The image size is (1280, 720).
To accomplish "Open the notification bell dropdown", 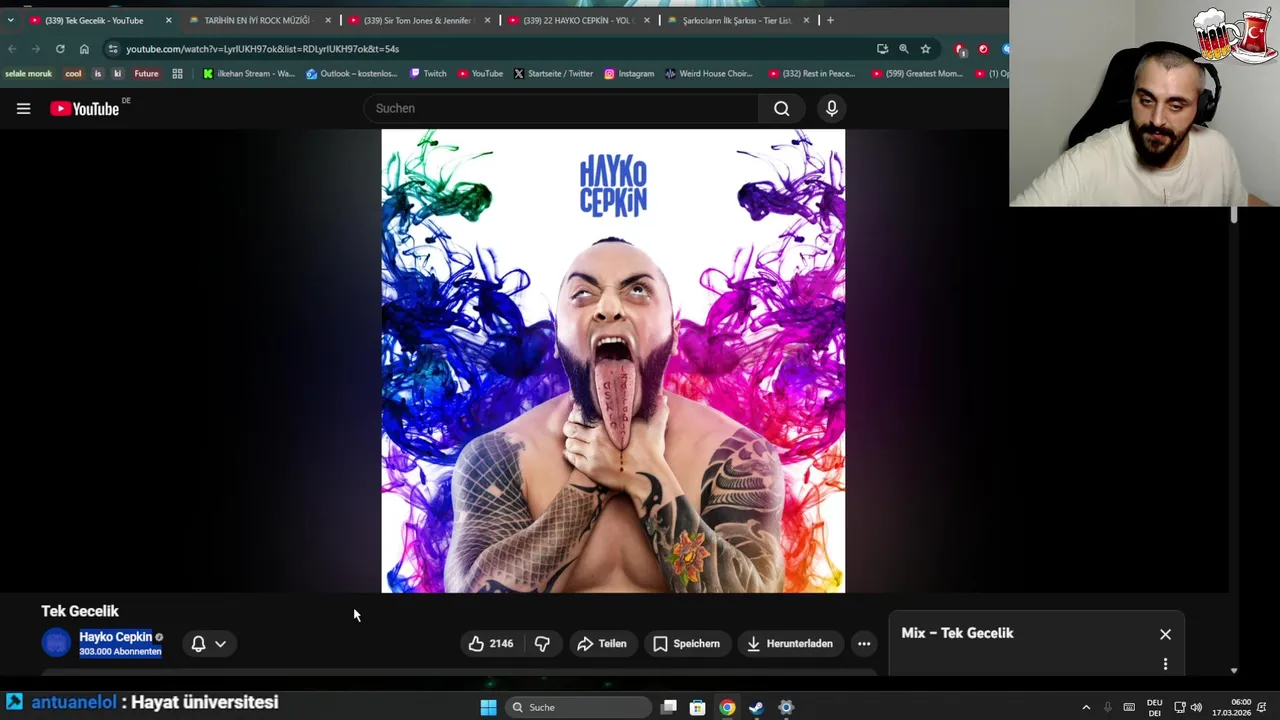I will click(208, 644).
